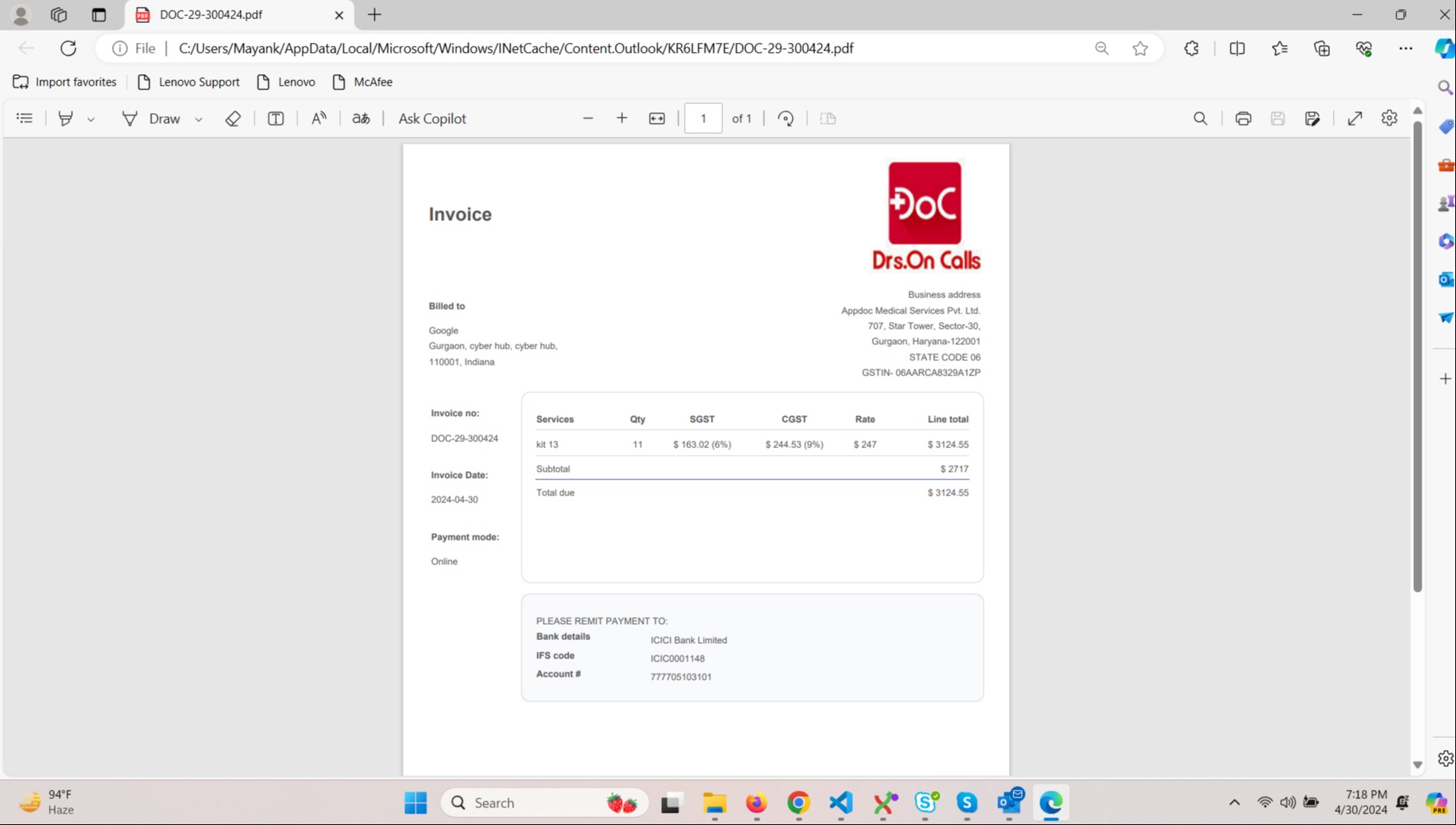Screen dimensions: 1456x825
Task: Open the volume control
Action: pos(1288,802)
